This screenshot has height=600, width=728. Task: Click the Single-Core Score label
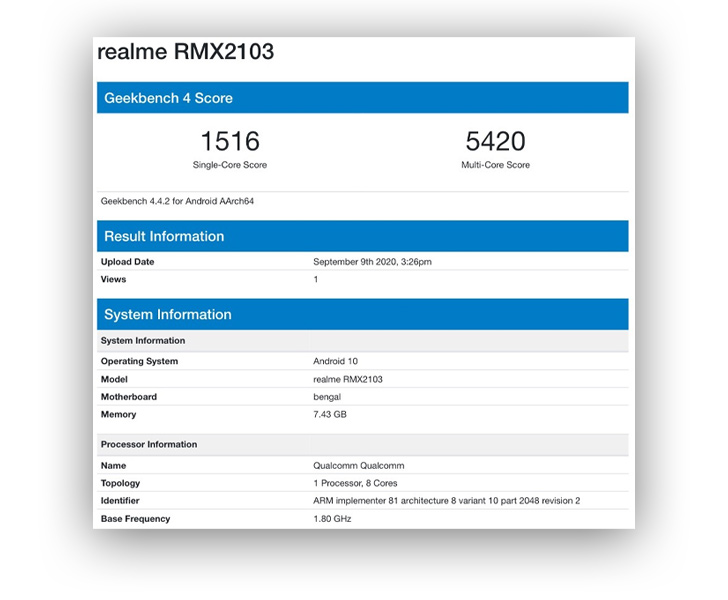click(230, 165)
